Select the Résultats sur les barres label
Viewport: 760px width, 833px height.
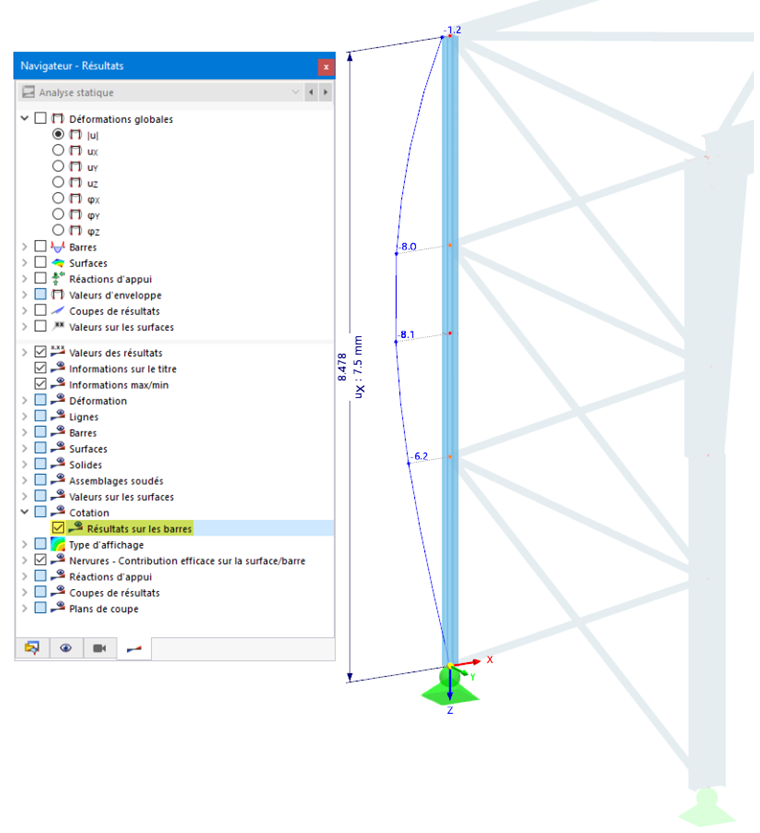(139, 529)
